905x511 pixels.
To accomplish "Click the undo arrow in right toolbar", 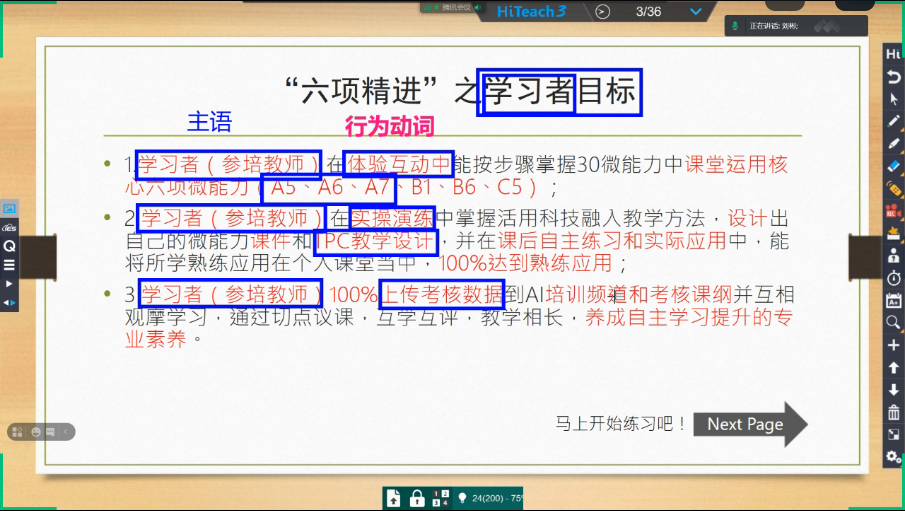I will click(893, 77).
